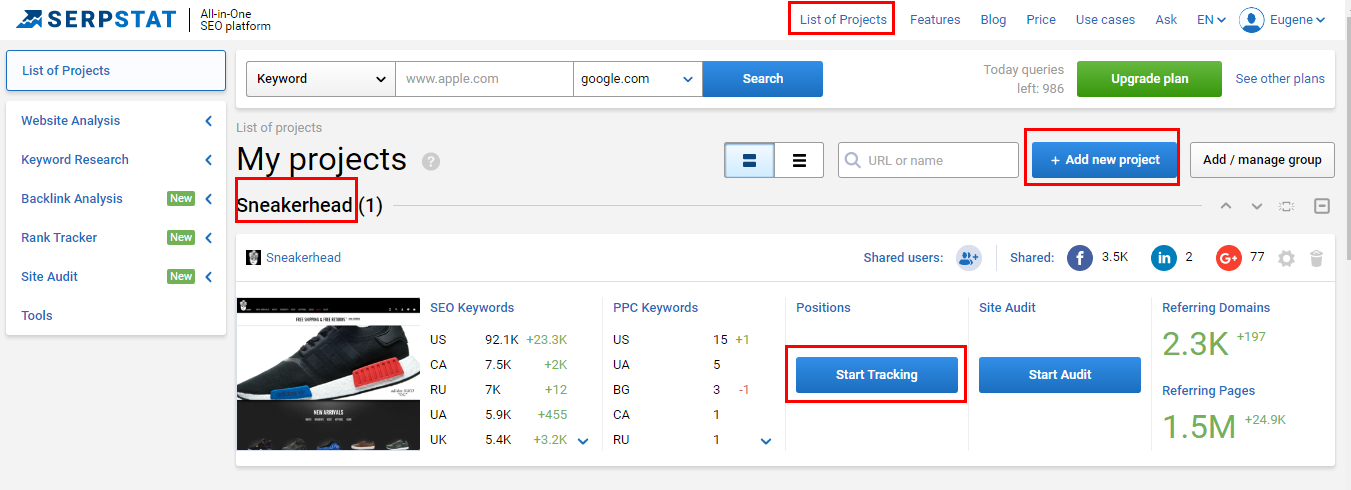Open the Positions section link
The image size is (1351, 490).
(x=823, y=308)
